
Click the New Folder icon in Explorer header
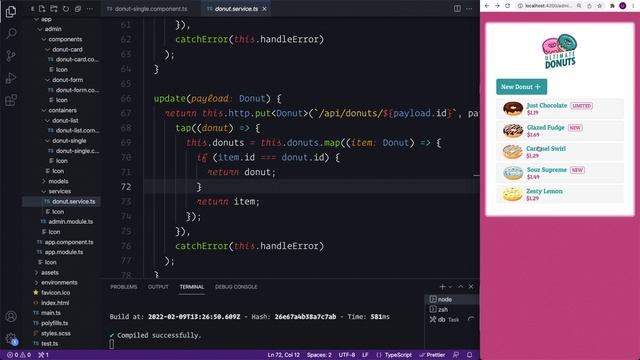tap(54, 9)
